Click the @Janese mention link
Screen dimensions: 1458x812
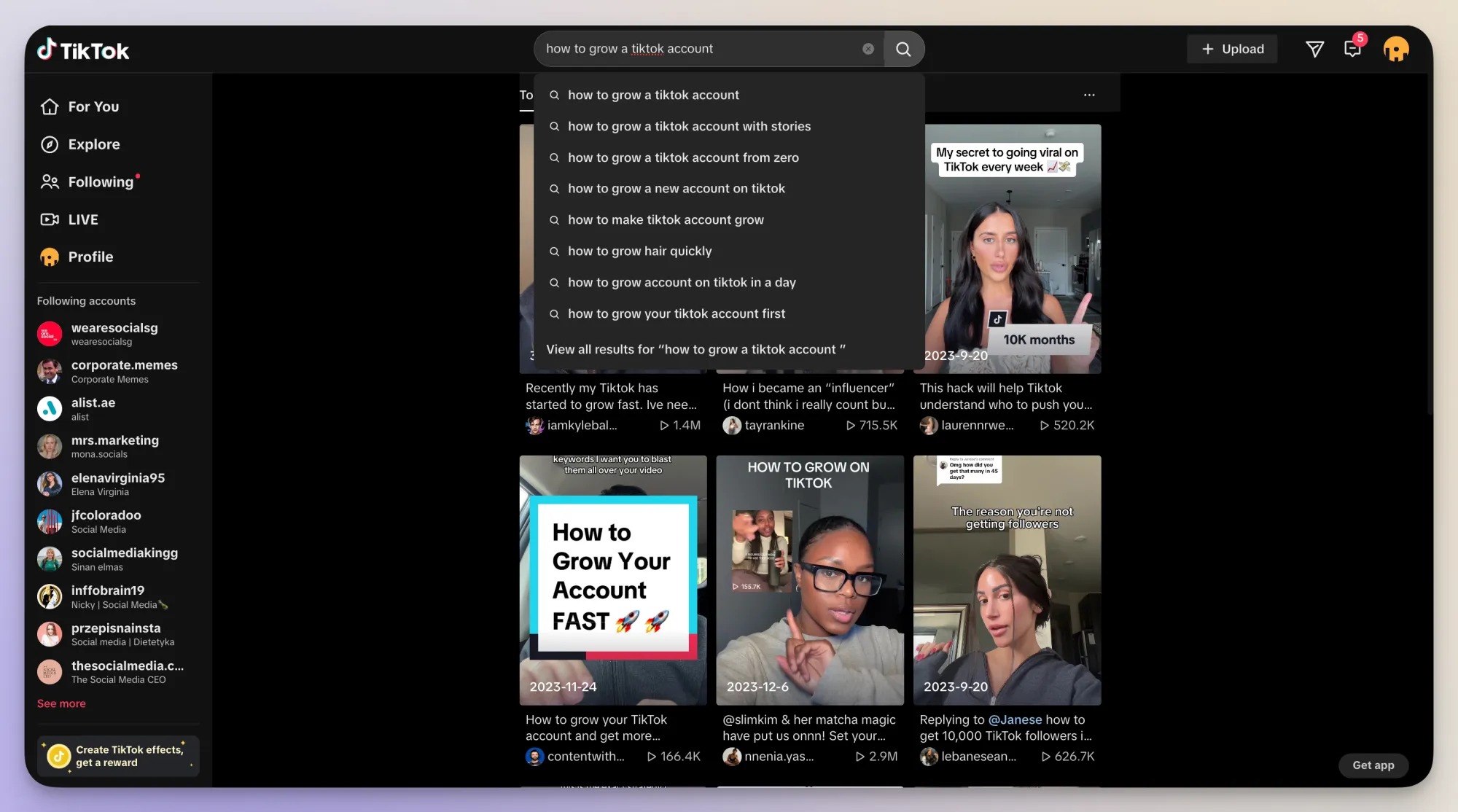(x=1015, y=719)
